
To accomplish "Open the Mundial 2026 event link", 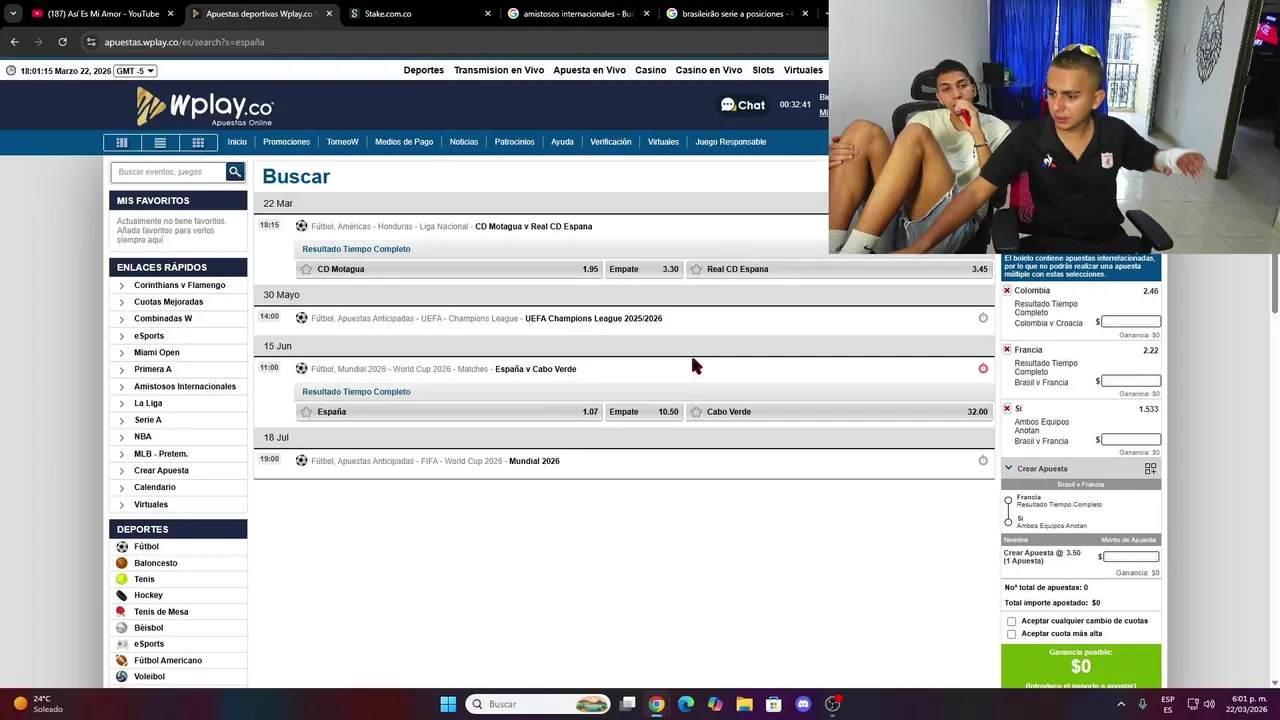I will click(x=534, y=461).
